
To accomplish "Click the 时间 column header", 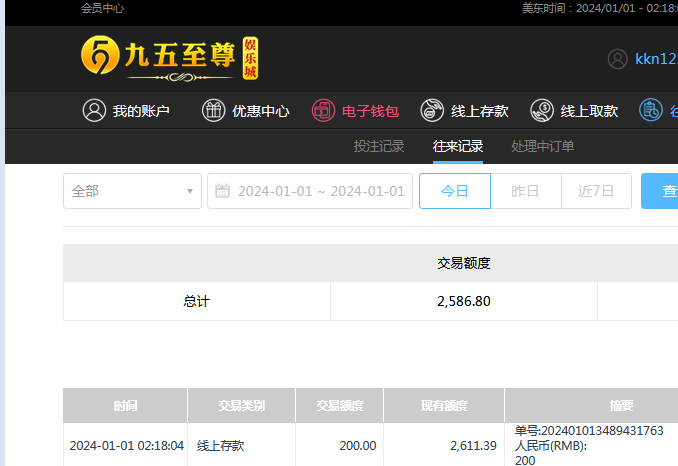I will [125, 406].
